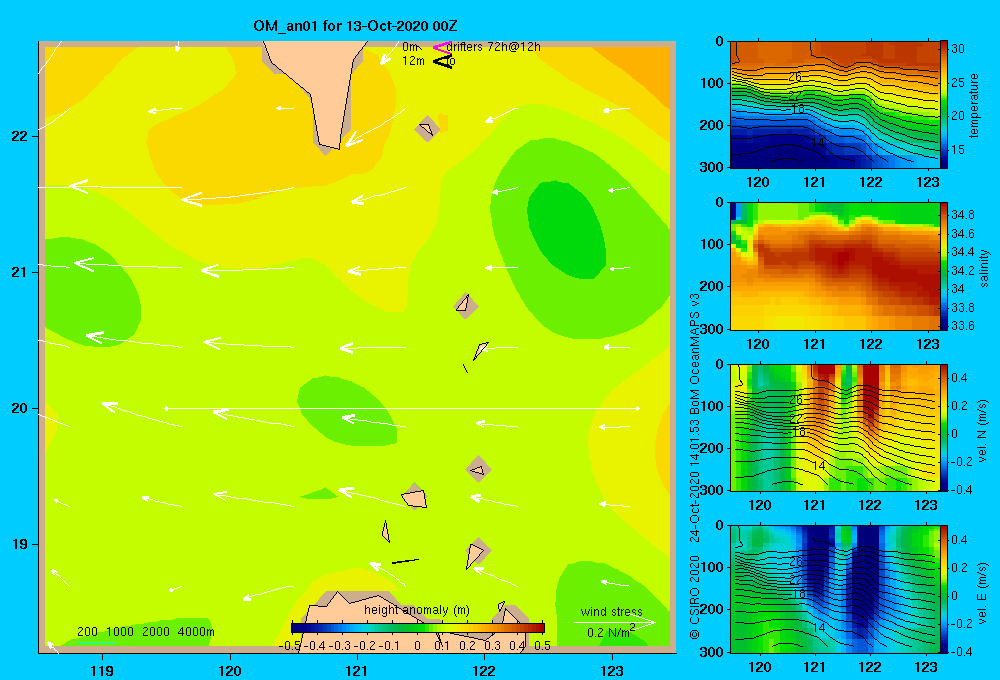Click the title OM_an01 for 13-Oct-2020 00Z
1000x680 pixels.
(x=355, y=26)
